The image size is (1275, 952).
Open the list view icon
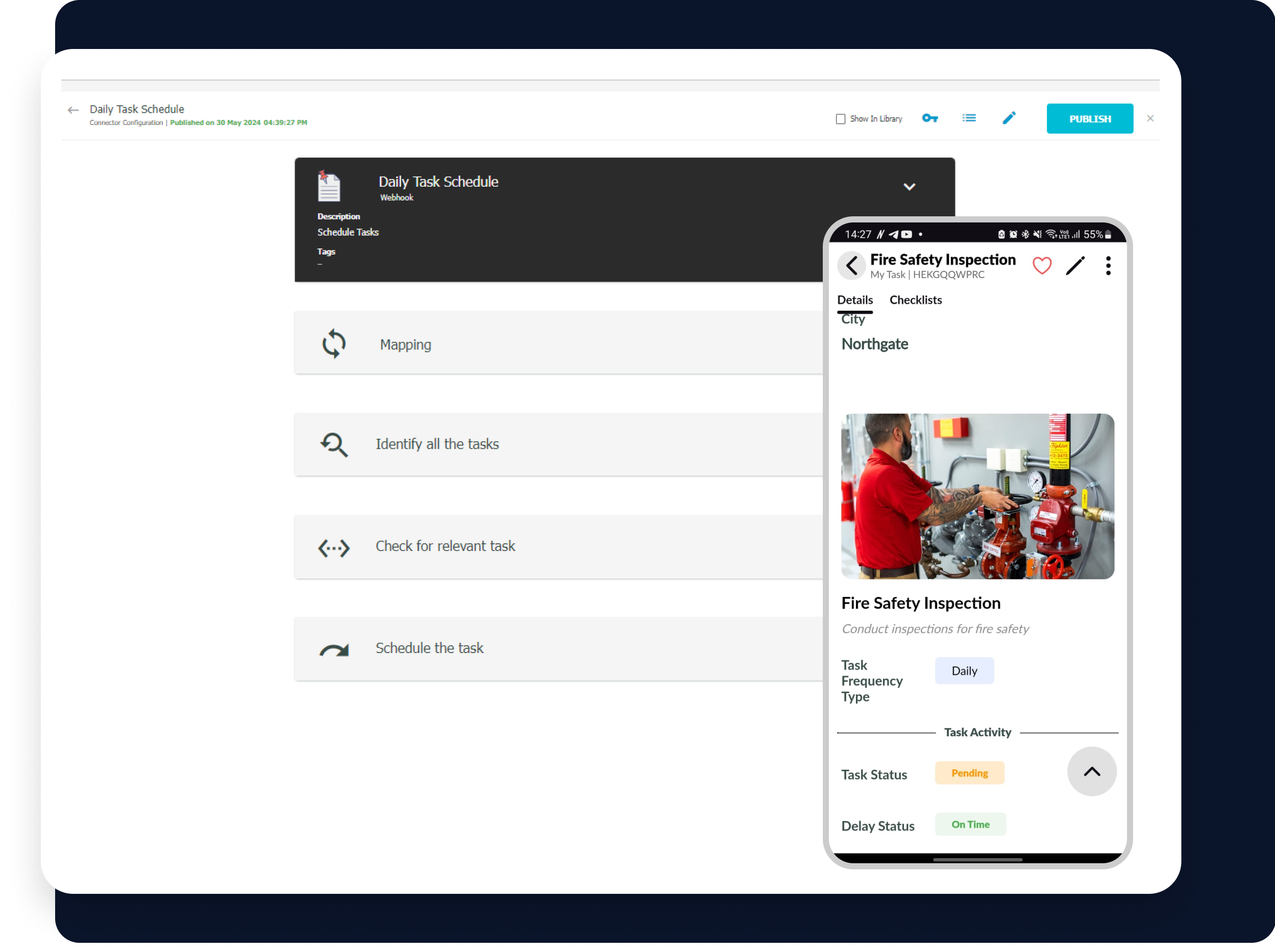point(969,118)
